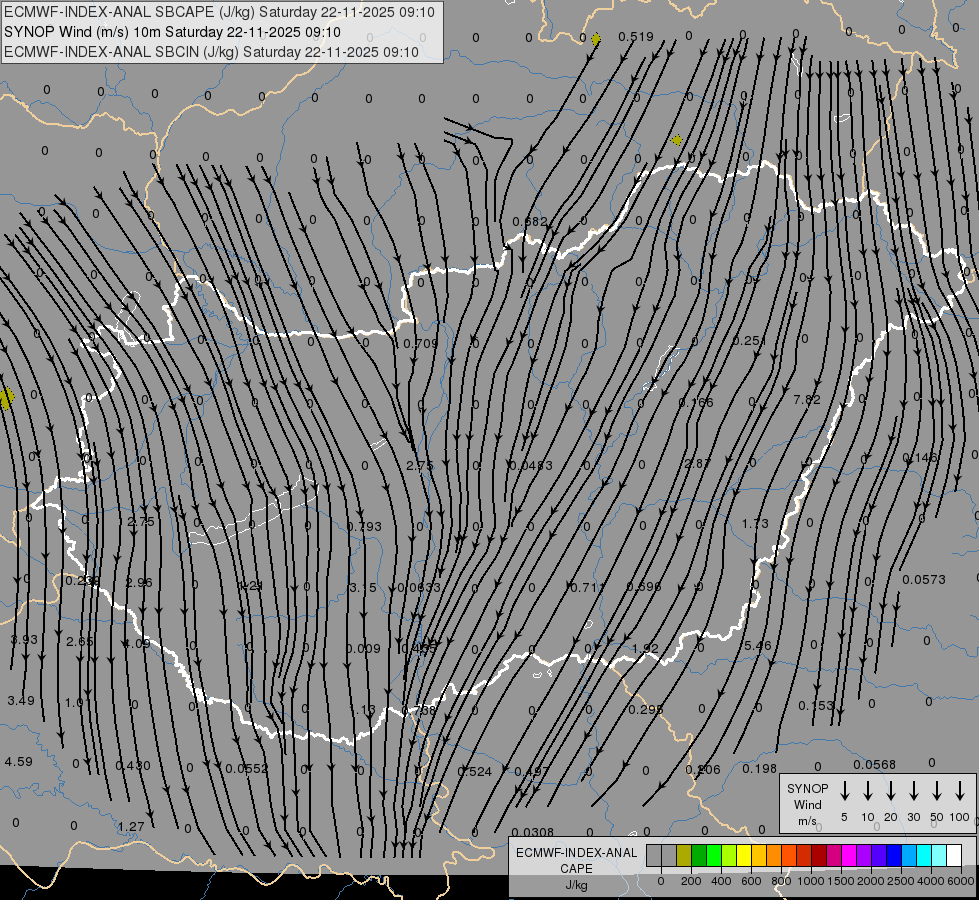
Task: Click the 0.198 value on the map
Action: coord(759,769)
